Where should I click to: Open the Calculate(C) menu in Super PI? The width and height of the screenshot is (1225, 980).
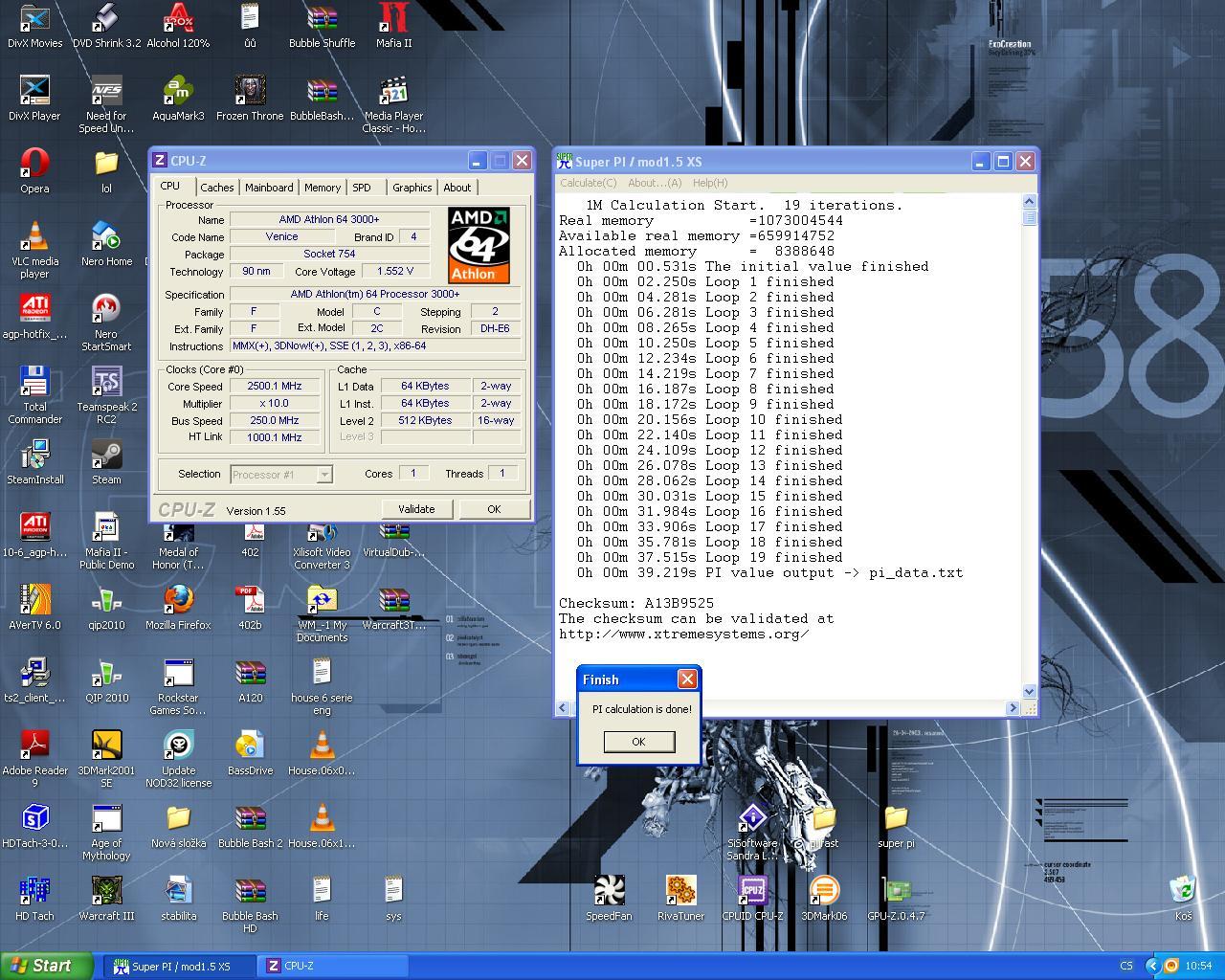click(x=588, y=183)
